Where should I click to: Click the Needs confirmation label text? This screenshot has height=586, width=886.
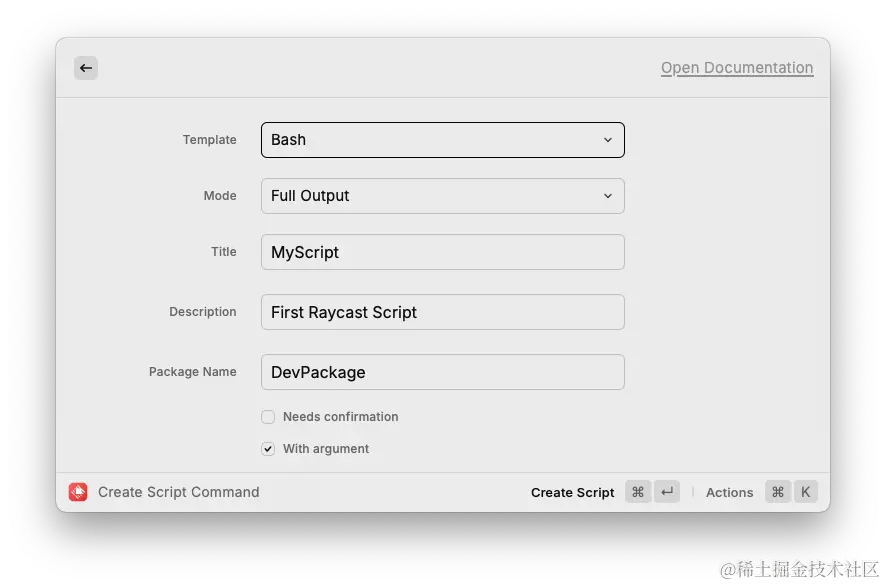coord(341,416)
